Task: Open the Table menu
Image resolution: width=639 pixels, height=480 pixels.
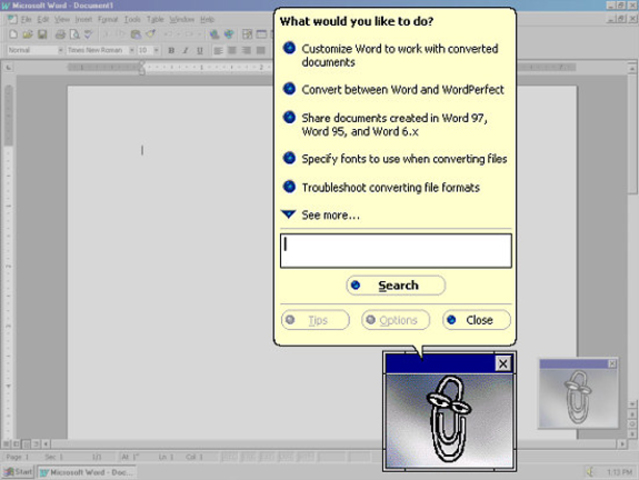Action: [155, 19]
